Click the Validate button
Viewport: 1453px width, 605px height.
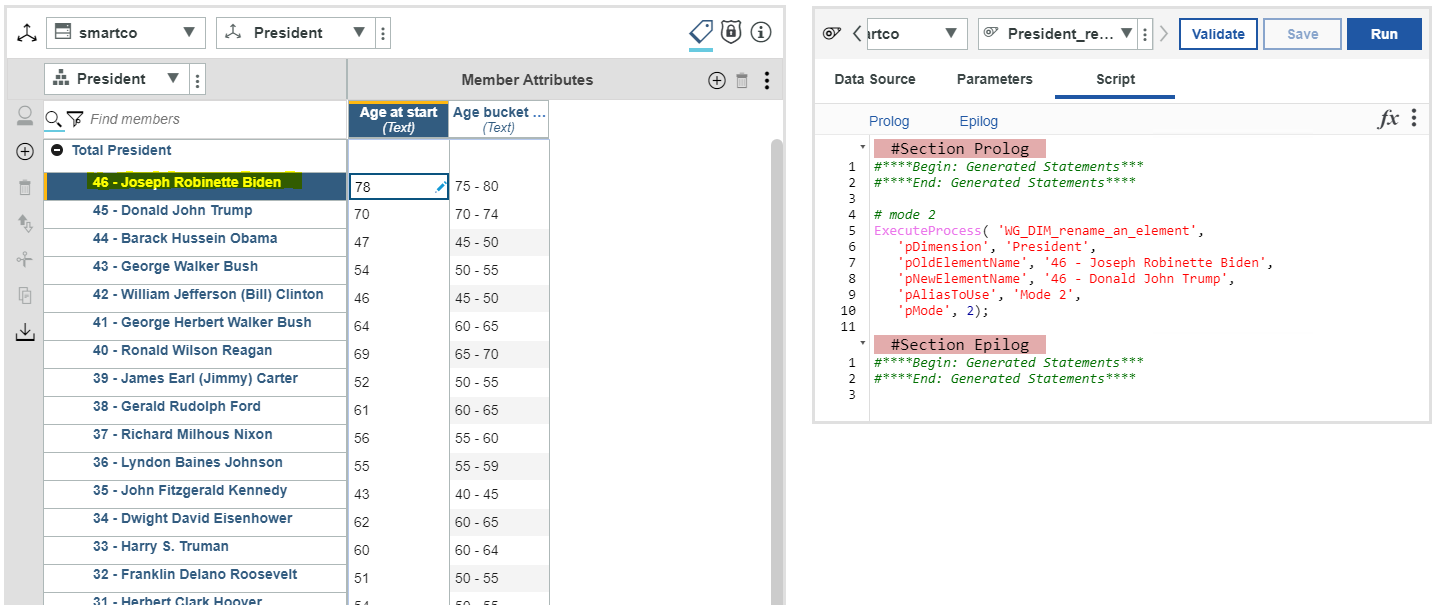1218,33
